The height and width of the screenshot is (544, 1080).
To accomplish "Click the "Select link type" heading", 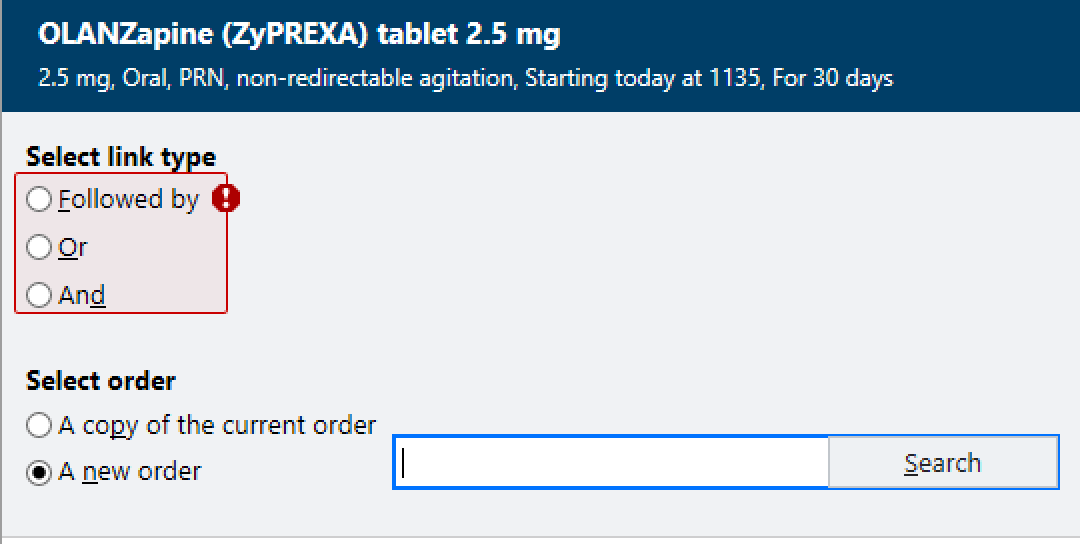I will point(121,157).
